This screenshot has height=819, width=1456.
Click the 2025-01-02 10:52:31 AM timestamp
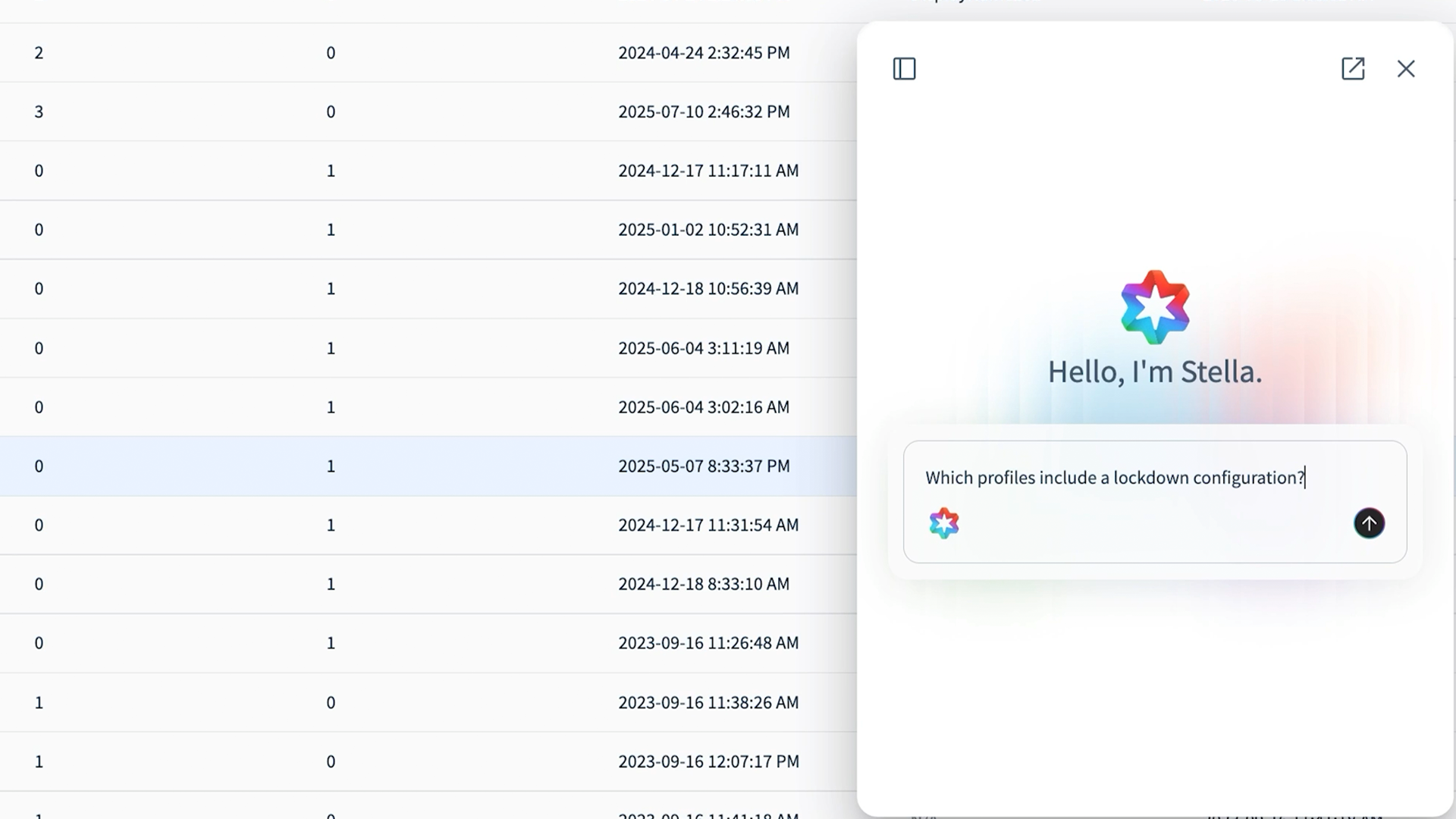point(708,230)
